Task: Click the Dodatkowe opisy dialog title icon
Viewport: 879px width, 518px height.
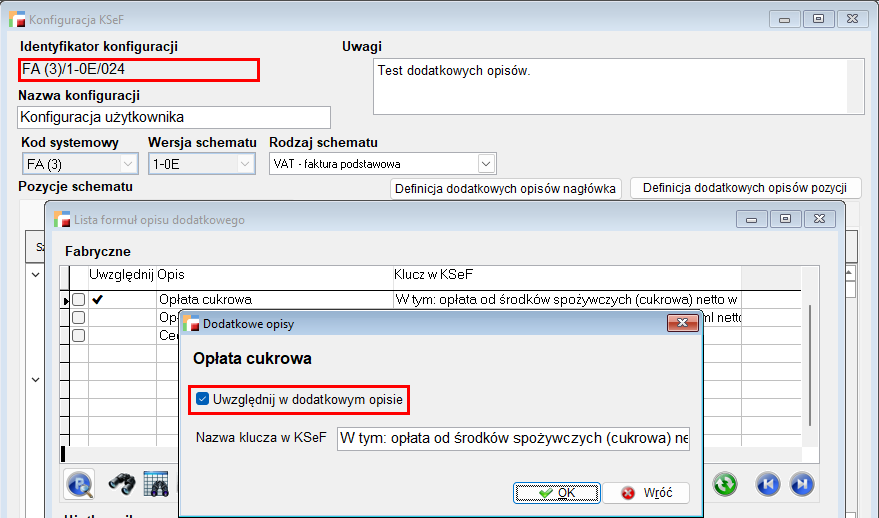Action: (x=190, y=323)
